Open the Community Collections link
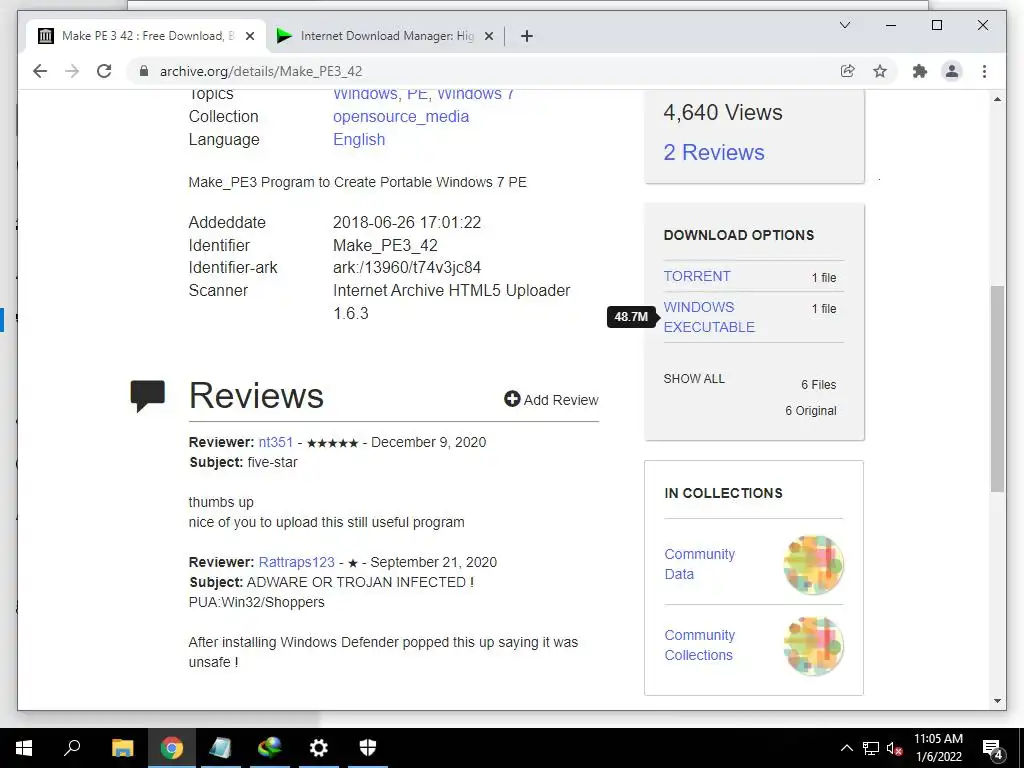This screenshot has width=1024, height=768. click(699, 645)
